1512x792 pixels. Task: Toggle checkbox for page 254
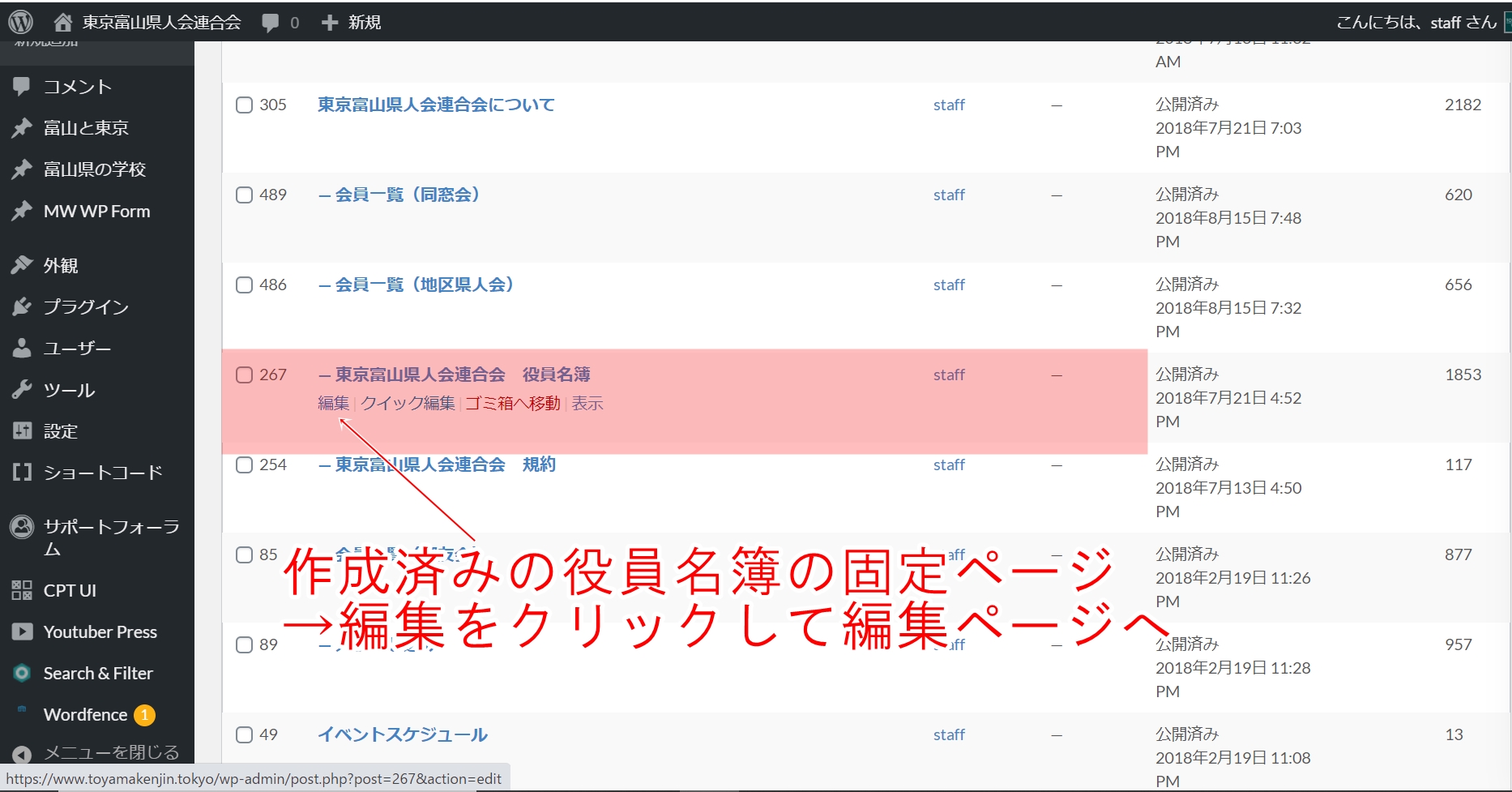[x=244, y=464]
